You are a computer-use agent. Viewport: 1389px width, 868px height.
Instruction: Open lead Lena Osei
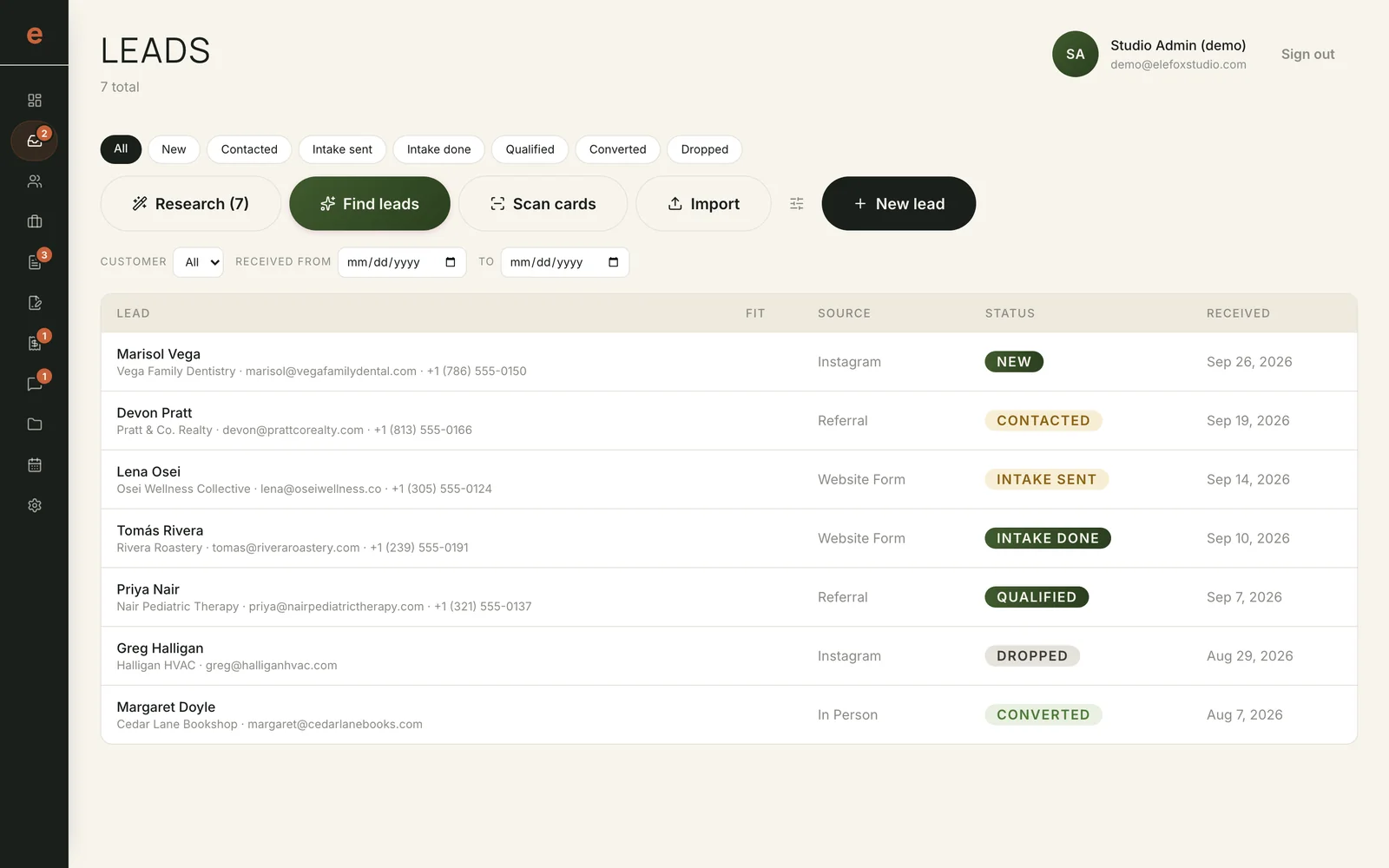pyautogui.click(x=729, y=480)
